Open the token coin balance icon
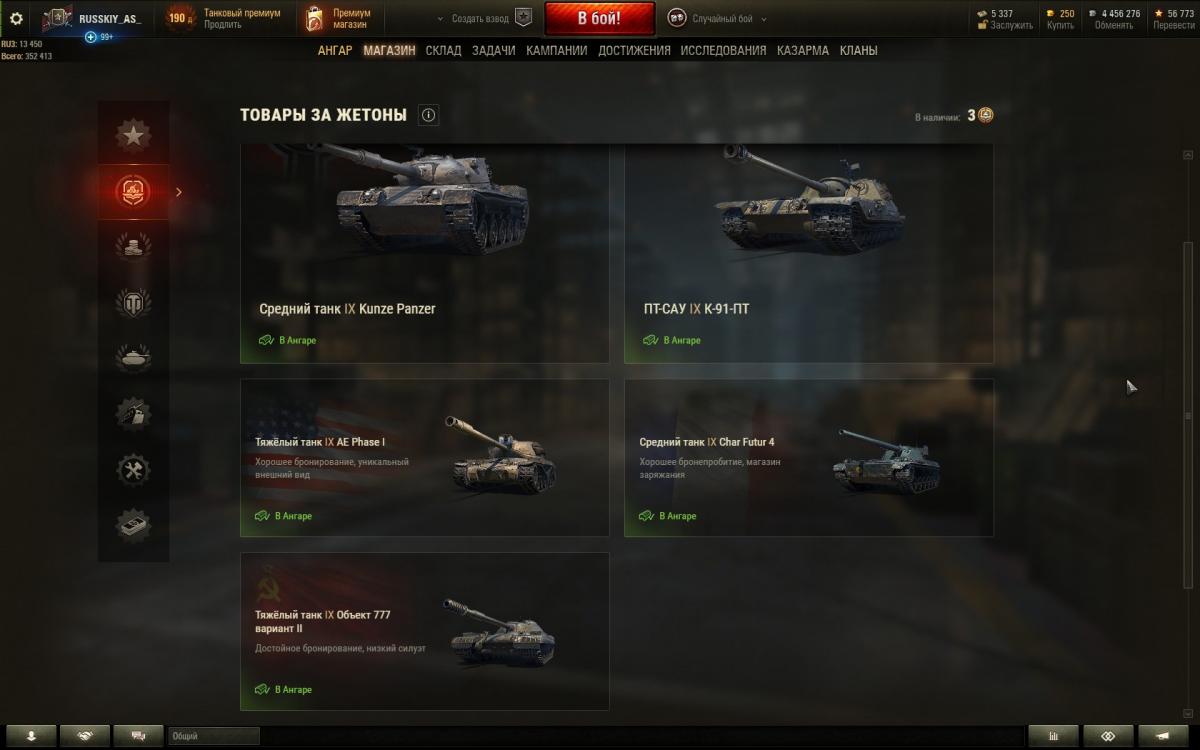The width and height of the screenshot is (1200, 750). [986, 115]
